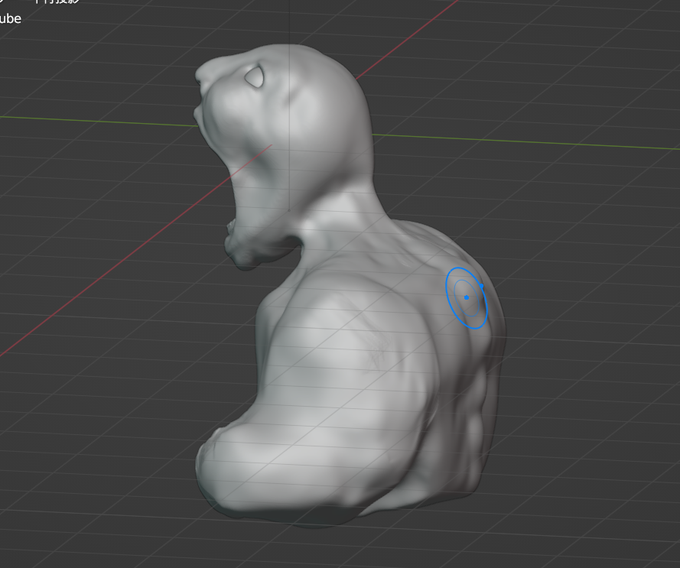Click the 'ube' object name label
Viewport: 680px width, 568px height.
(x=10, y=19)
